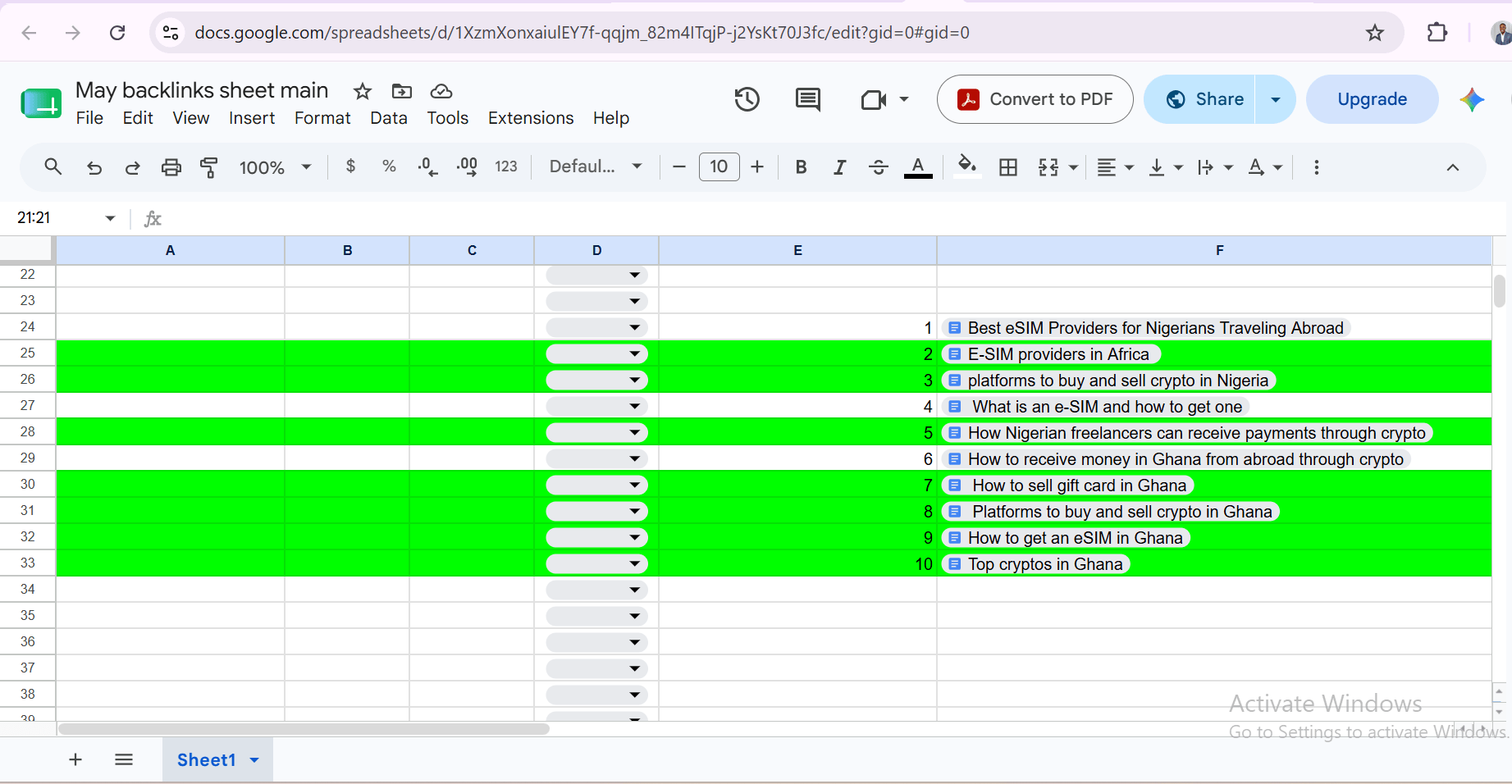Toggle bold formatting
Image resolution: width=1512 pixels, height=784 pixels.
point(802,167)
